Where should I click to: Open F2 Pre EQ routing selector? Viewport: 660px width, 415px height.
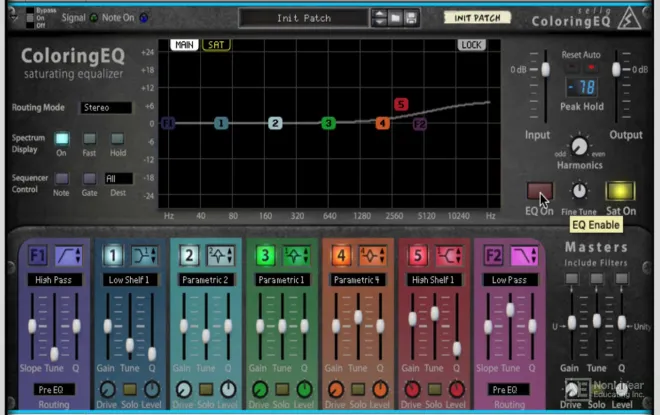[508, 390]
